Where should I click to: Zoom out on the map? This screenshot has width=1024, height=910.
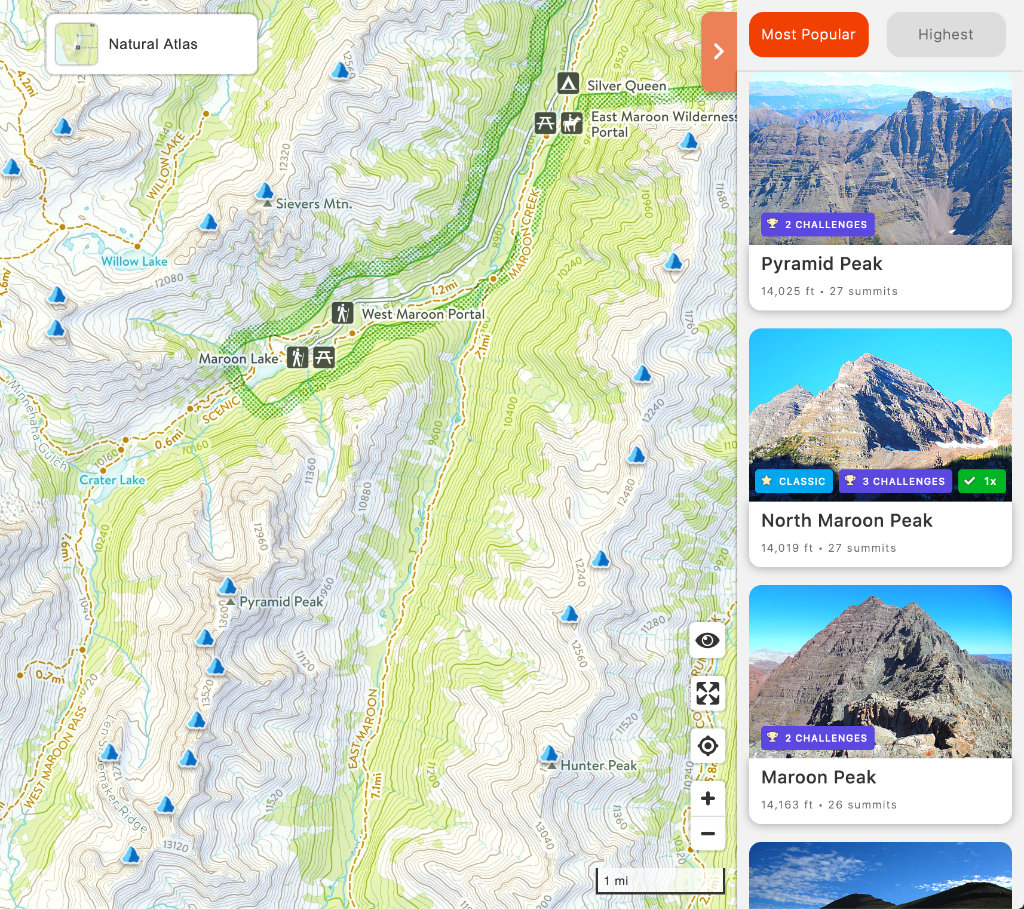pos(707,834)
